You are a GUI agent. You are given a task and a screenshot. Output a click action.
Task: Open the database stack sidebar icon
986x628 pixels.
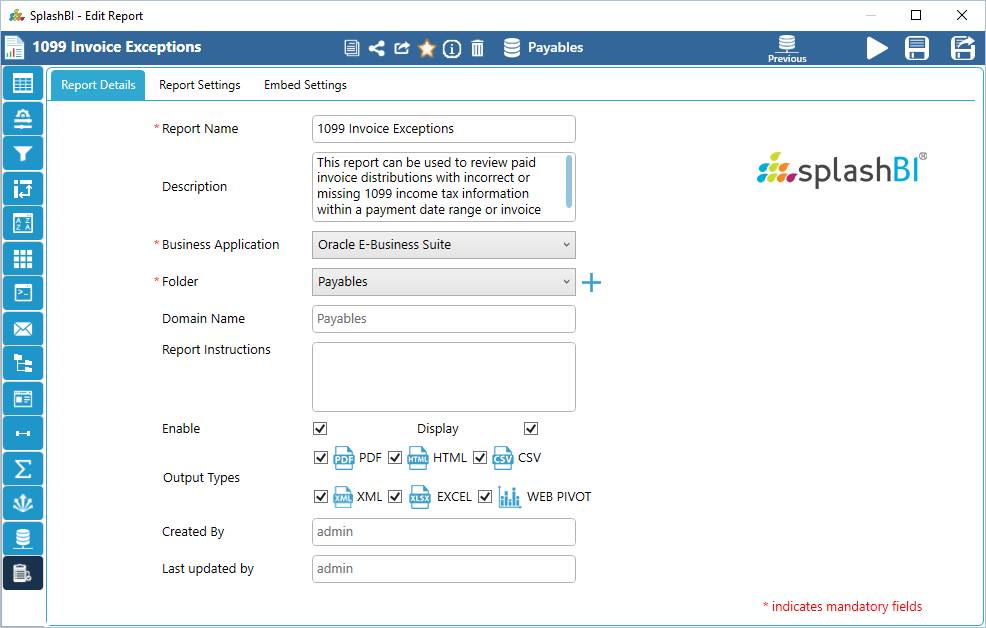click(x=23, y=538)
